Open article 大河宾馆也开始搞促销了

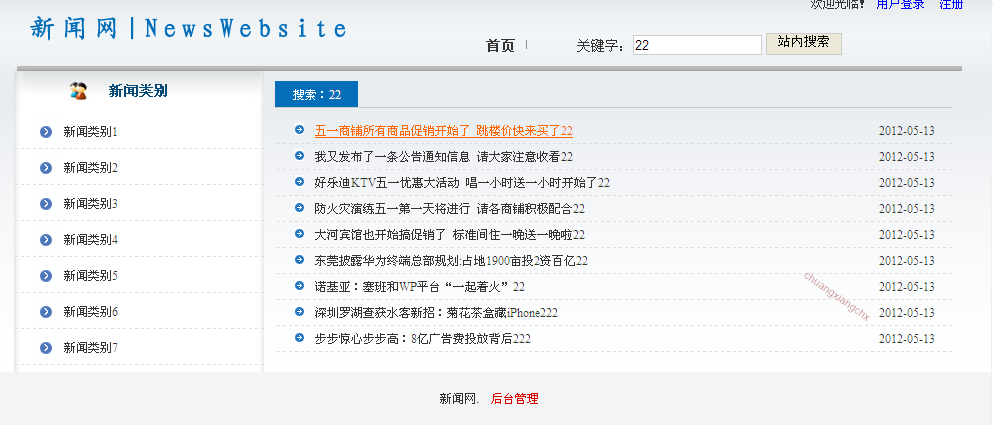450,235
